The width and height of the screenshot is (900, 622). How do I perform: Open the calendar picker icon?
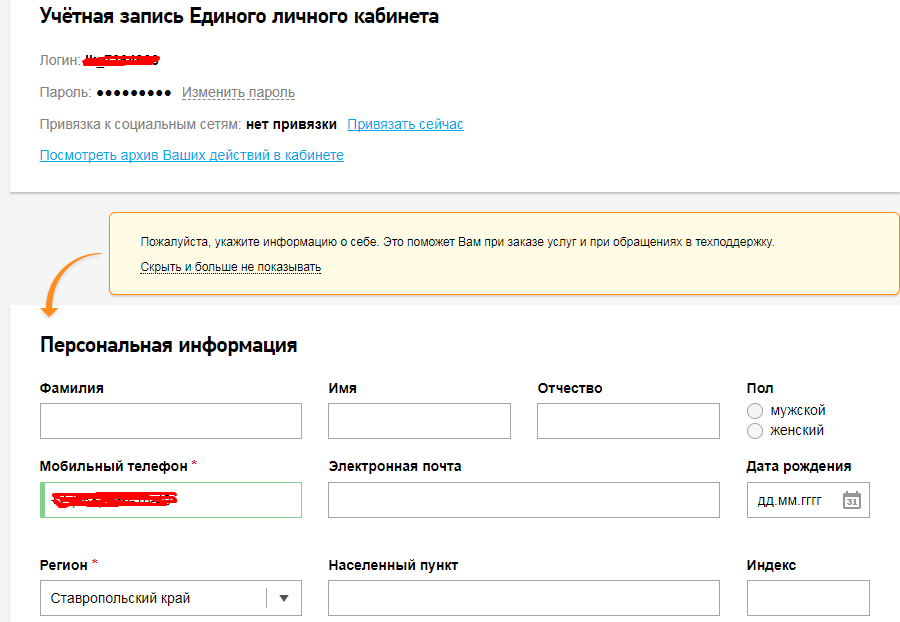tap(851, 500)
